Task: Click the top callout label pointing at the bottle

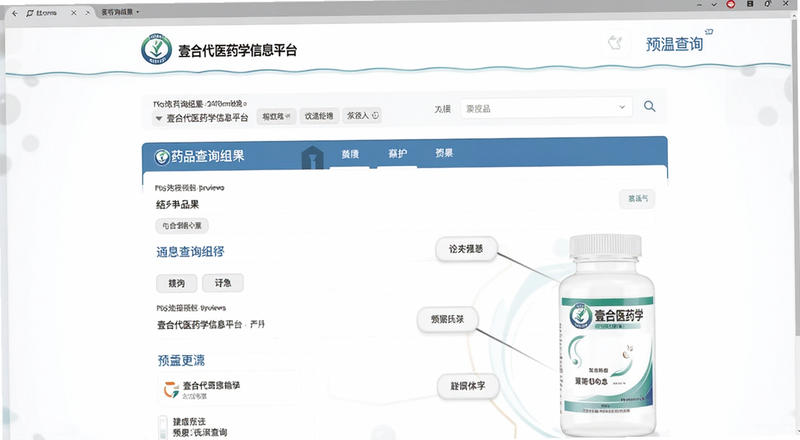Action: tap(466, 249)
